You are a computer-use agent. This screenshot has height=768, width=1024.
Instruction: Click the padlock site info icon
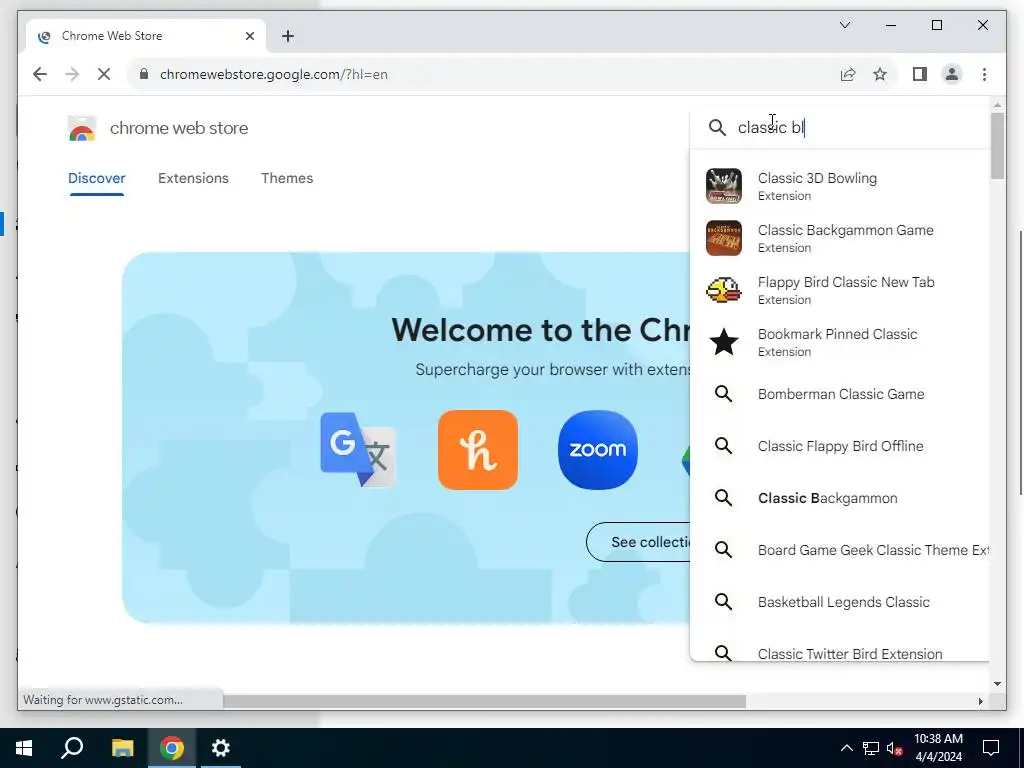[144, 74]
